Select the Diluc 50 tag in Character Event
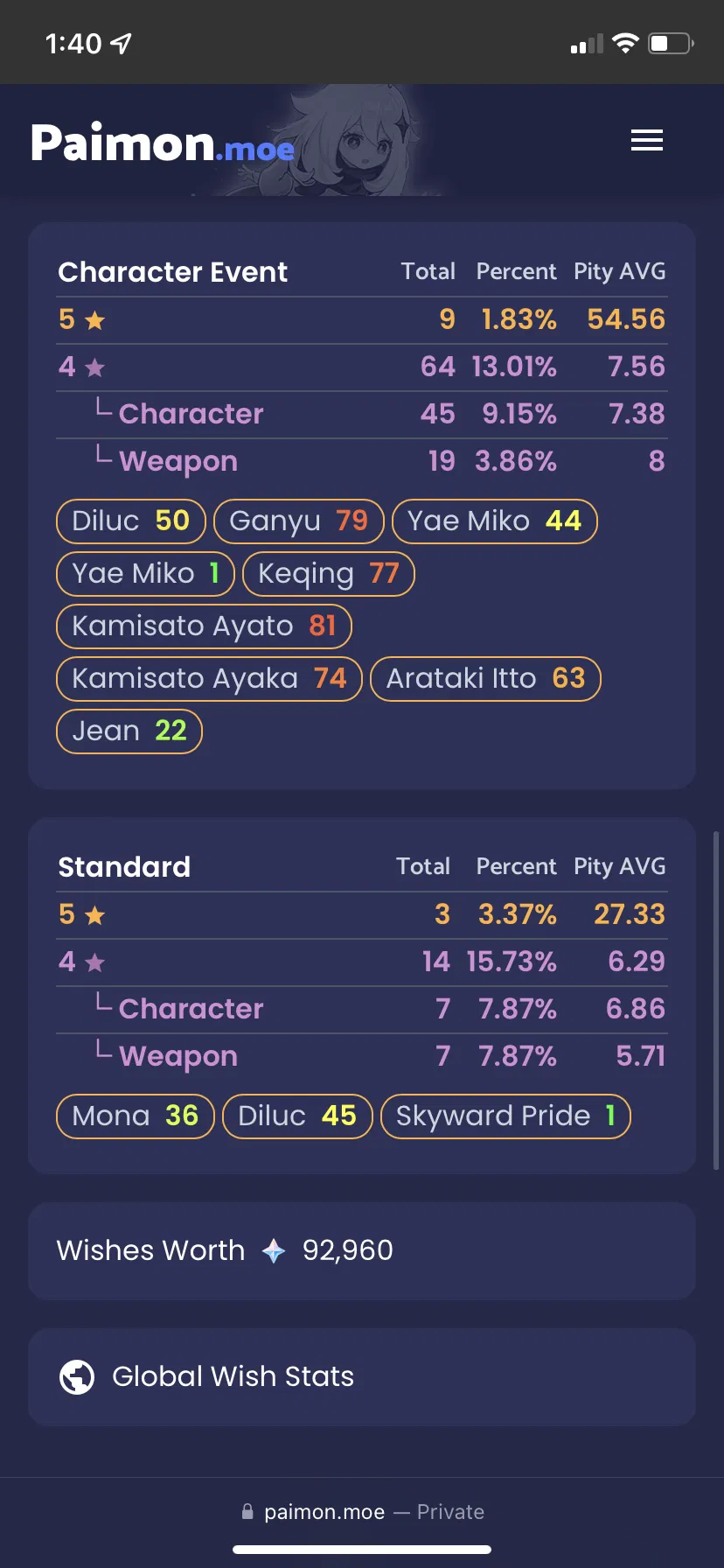The width and height of the screenshot is (724, 1568). click(131, 521)
